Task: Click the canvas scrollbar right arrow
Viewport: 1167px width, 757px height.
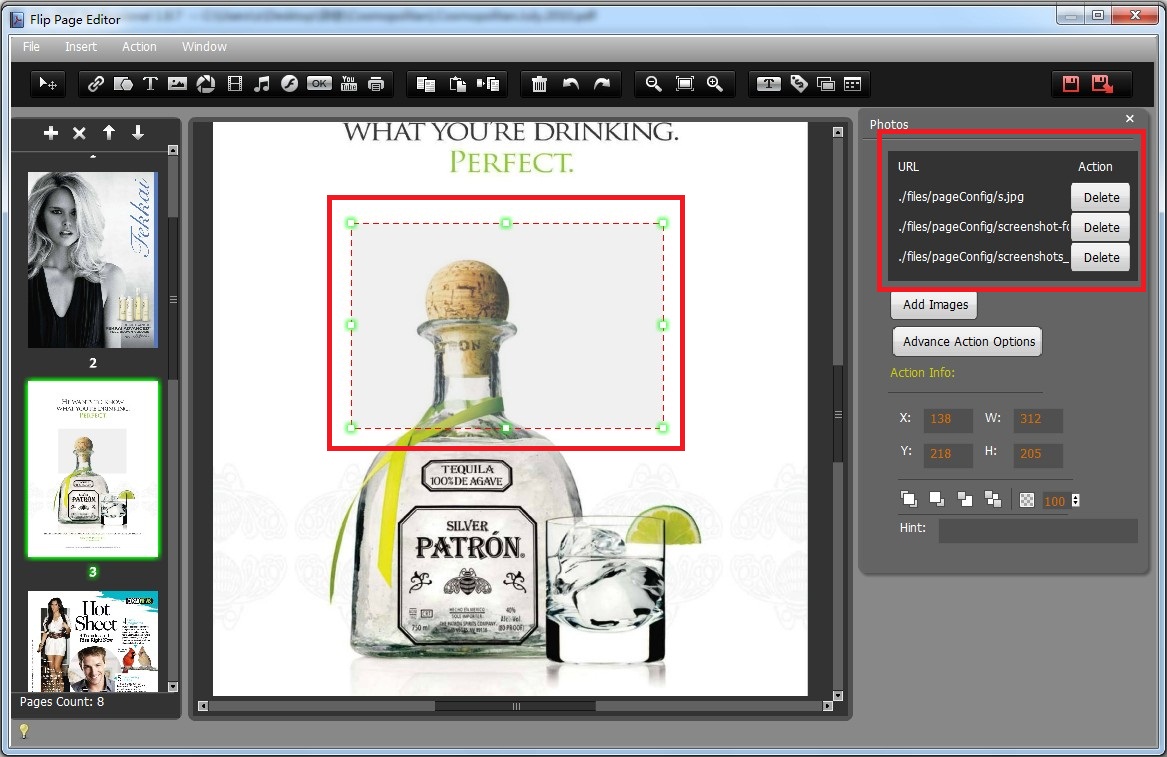Action: coord(828,706)
